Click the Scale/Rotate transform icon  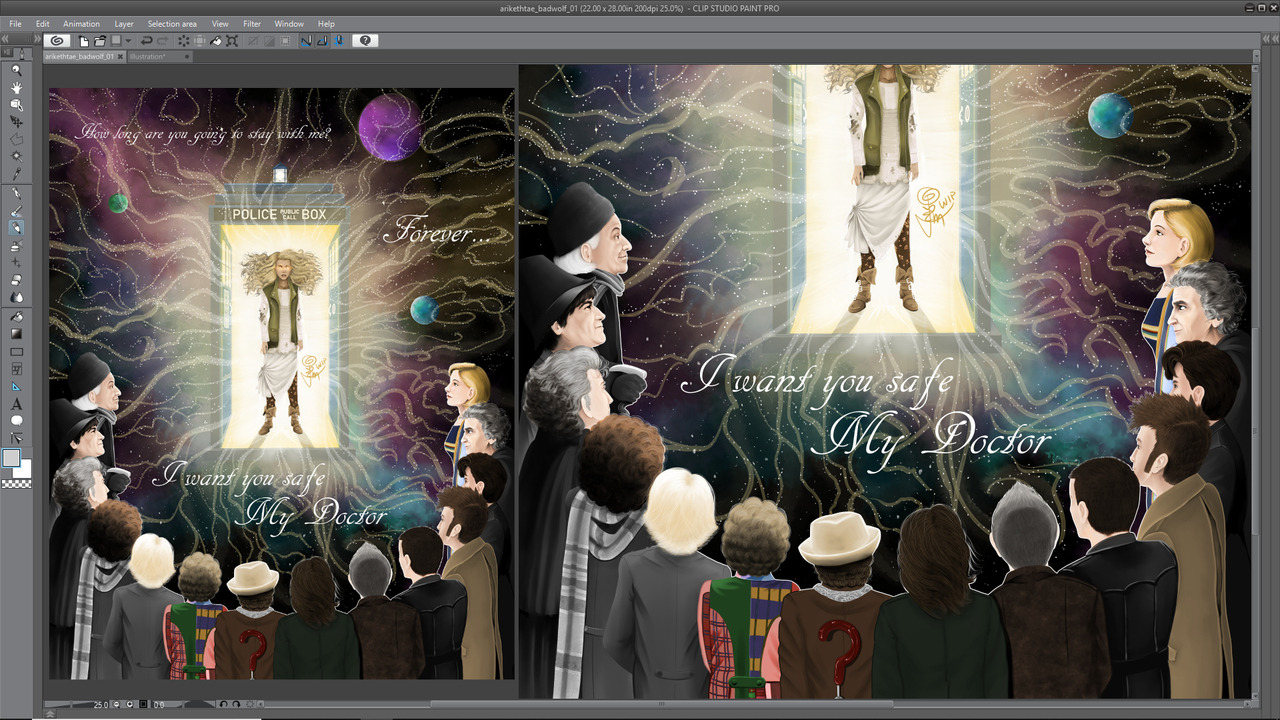[x=231, y=41]
